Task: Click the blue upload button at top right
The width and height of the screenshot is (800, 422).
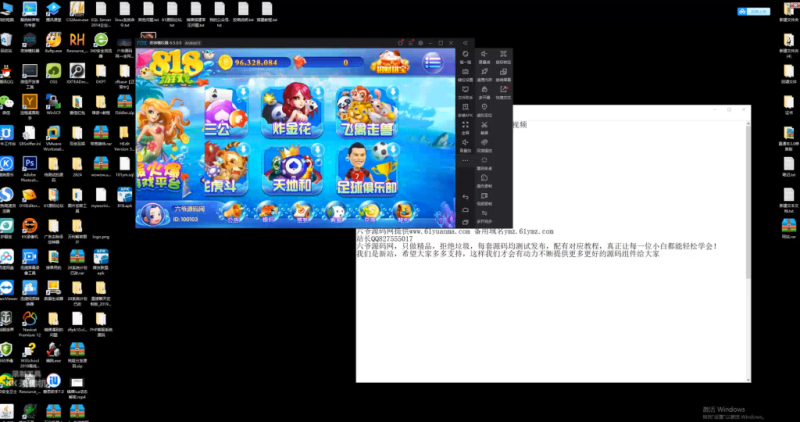Action: tap(753, 11)
